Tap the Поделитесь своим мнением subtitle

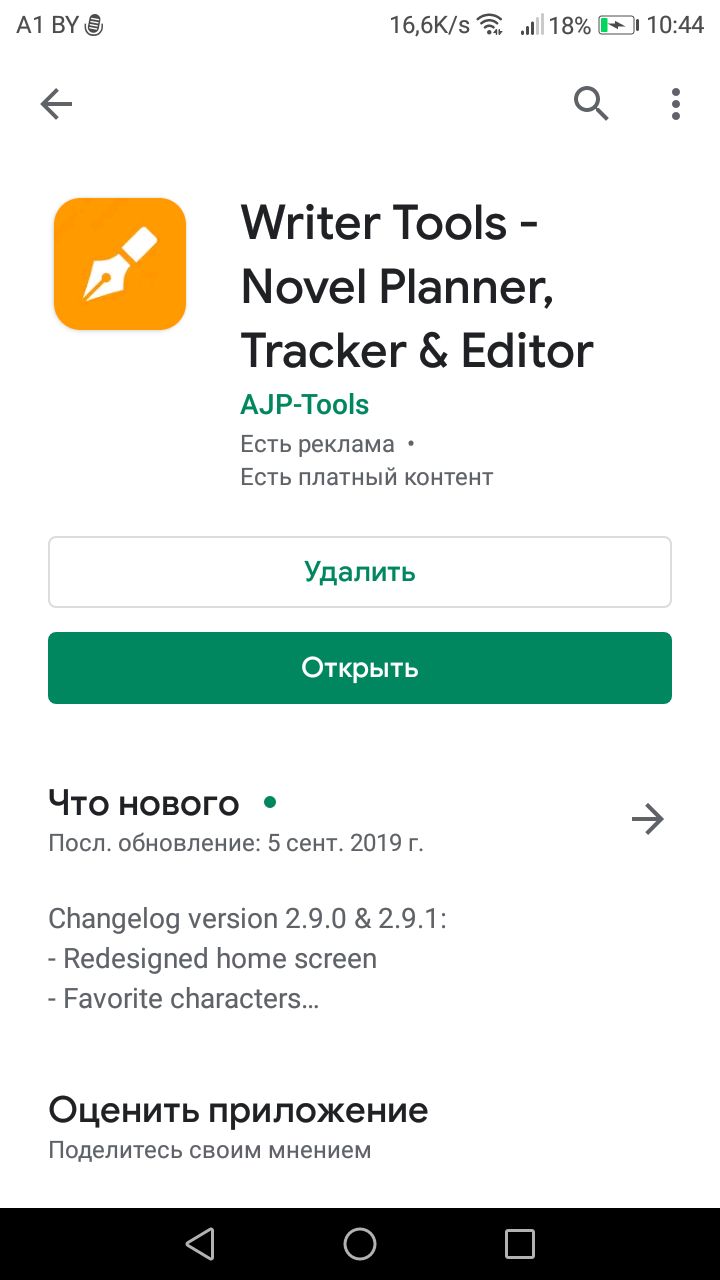tap(210, 1150)
